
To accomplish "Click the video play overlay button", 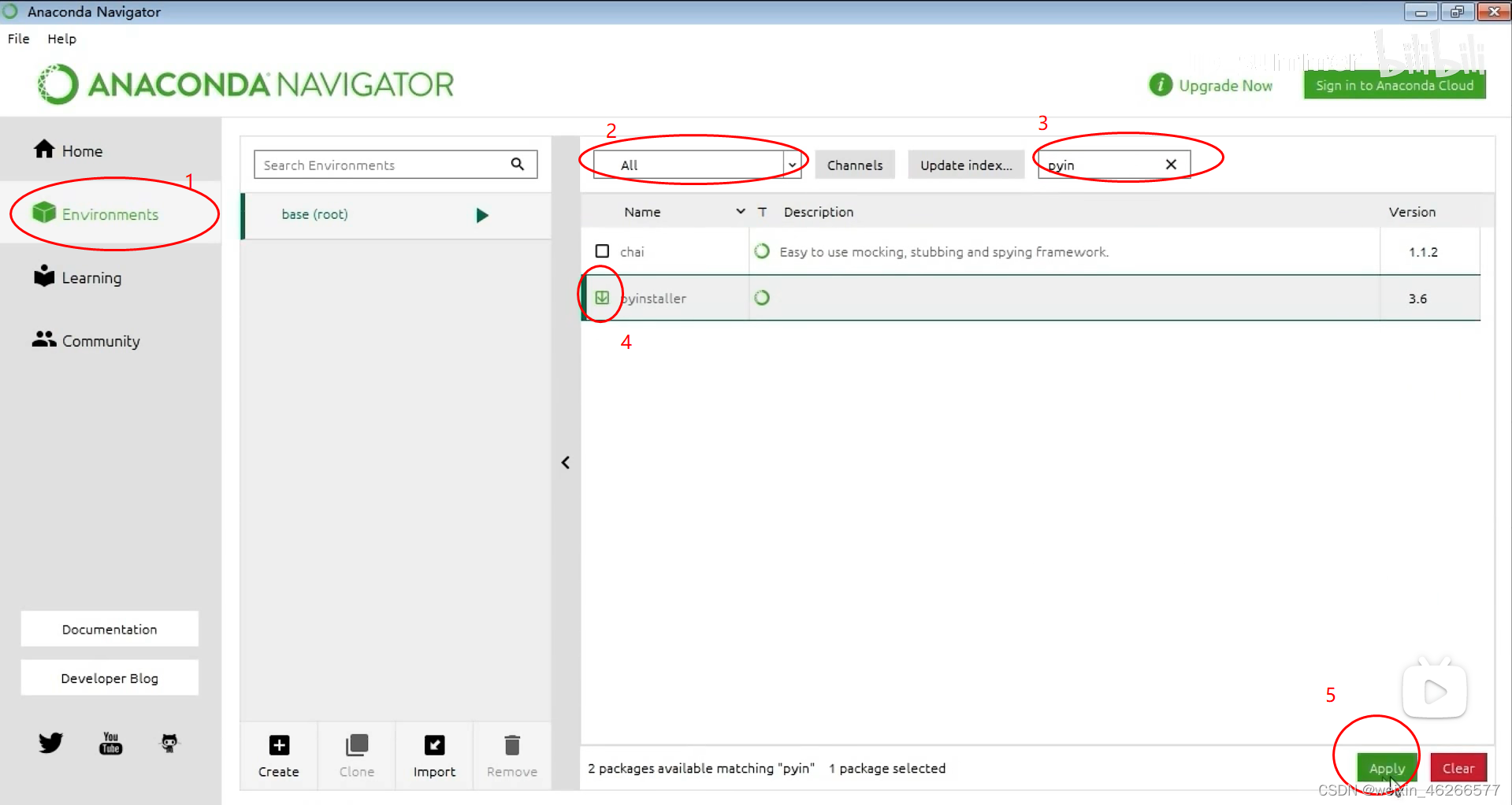I will [x=1435, y=692].
